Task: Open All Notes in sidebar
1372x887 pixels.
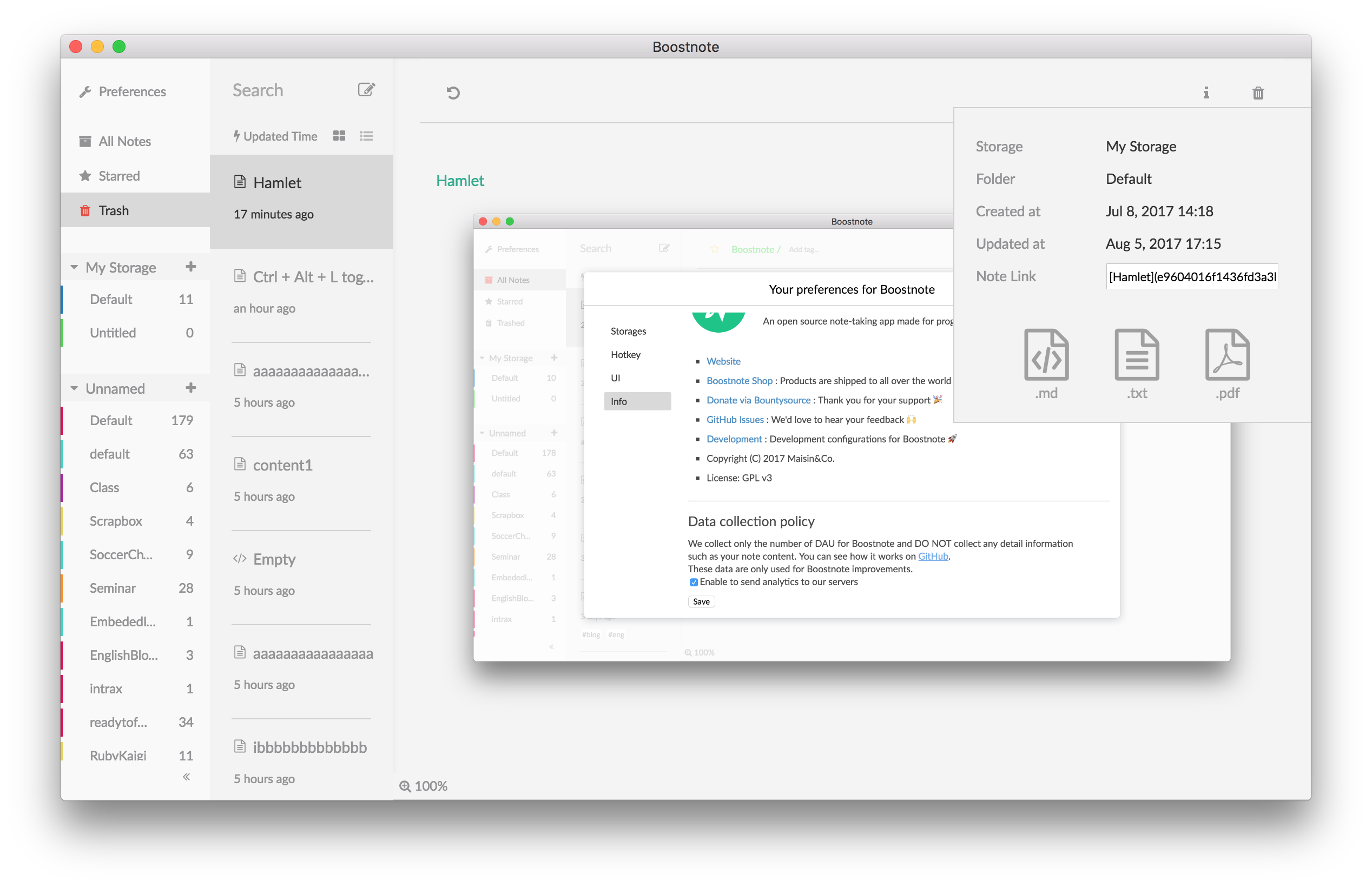Action: pyautogui.click(x=124, y=141)
